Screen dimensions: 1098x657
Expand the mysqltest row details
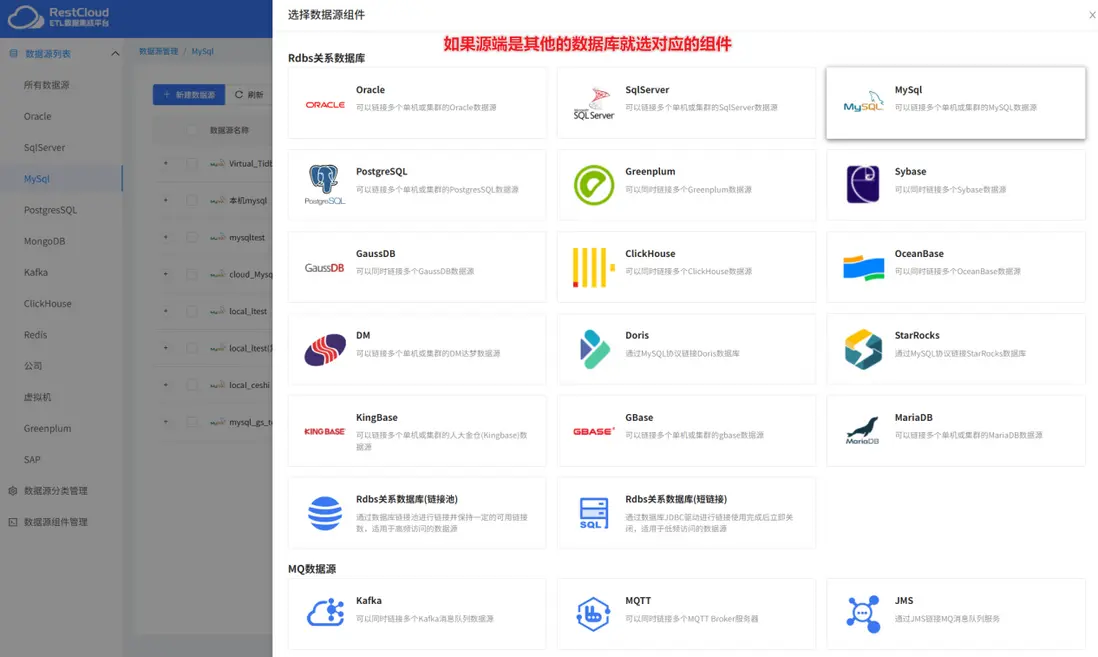(x=166, y=237)
